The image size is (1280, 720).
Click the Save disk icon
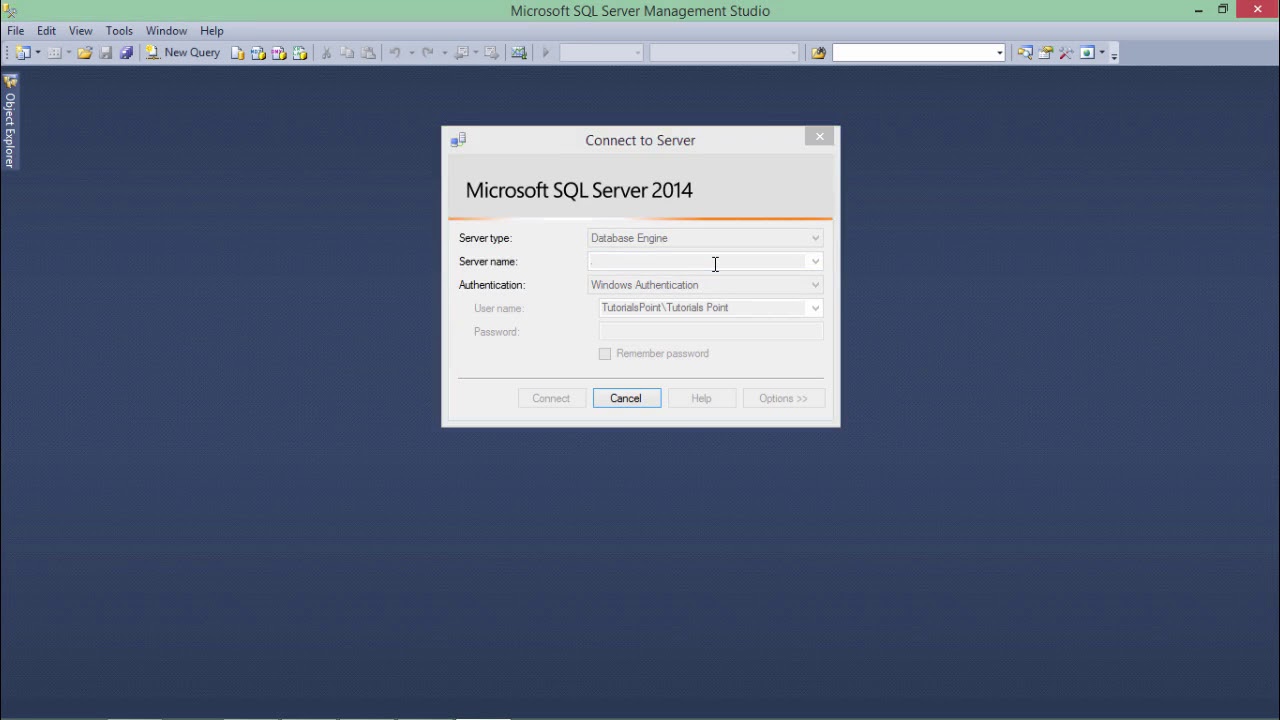tap(105, 53)
